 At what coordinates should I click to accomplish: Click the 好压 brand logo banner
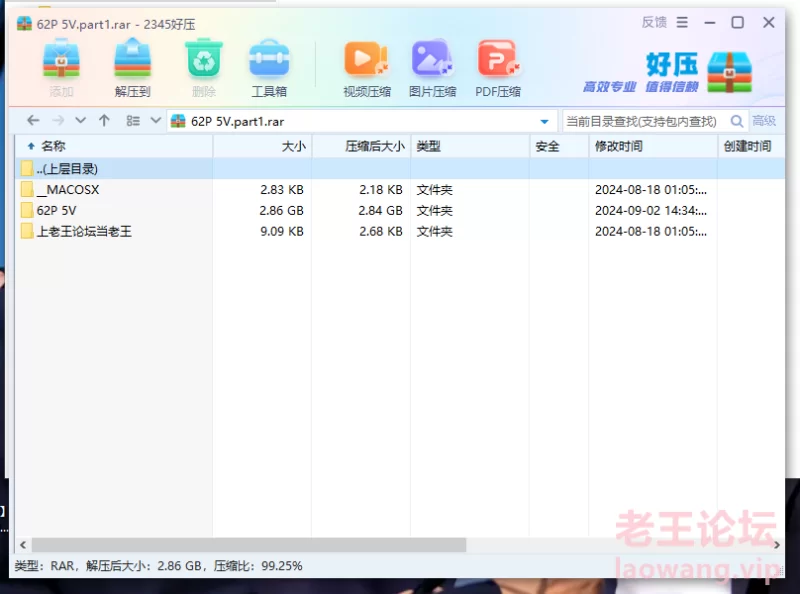(668, 72)
